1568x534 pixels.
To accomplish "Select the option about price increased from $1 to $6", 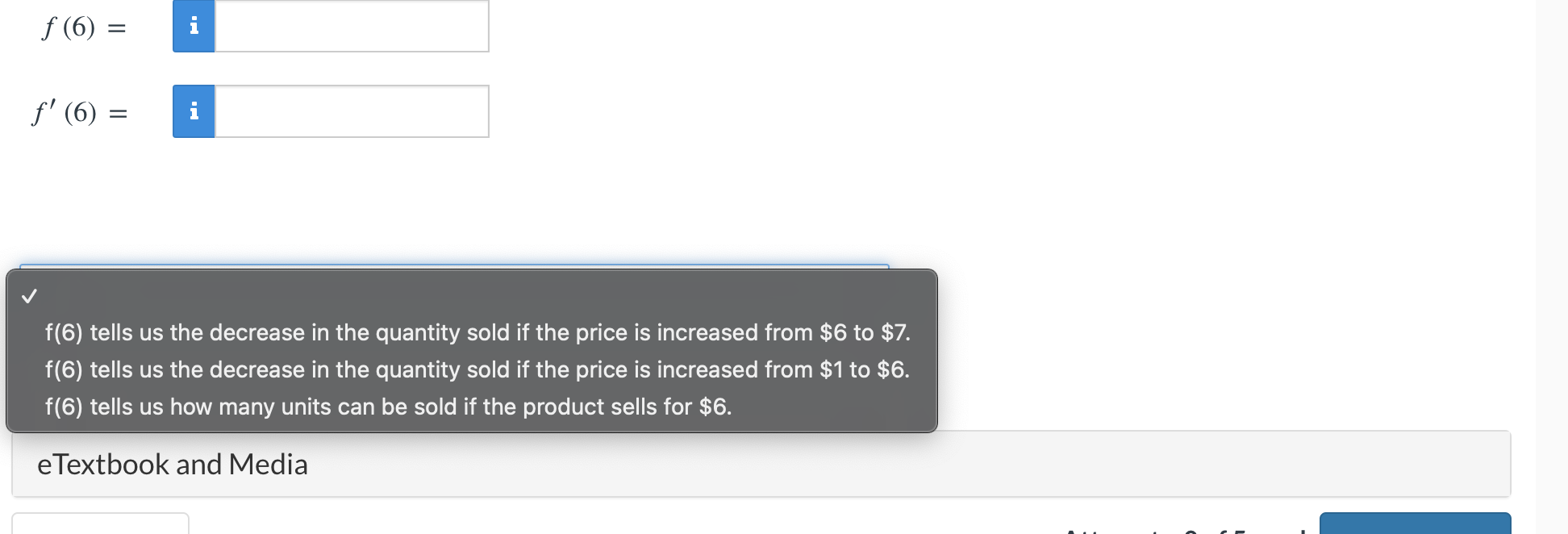I will point(477,369).
